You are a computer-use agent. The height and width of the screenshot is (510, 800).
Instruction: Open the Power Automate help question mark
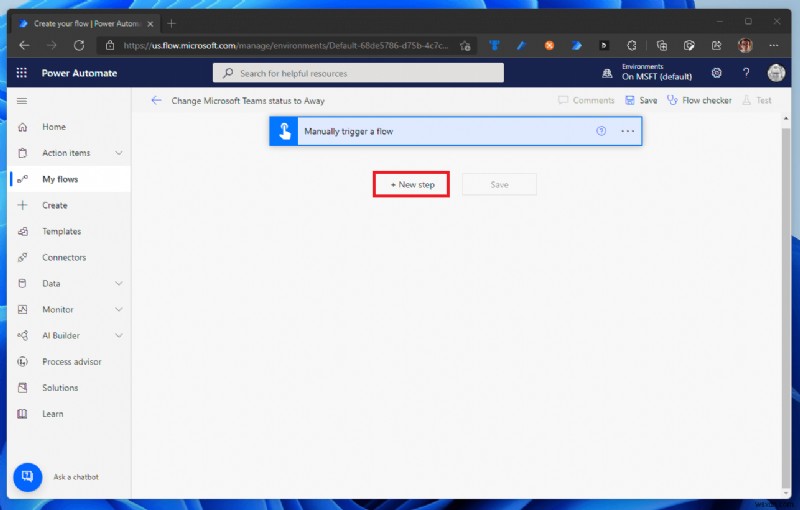pyautogui.click(x=746, y=73)
